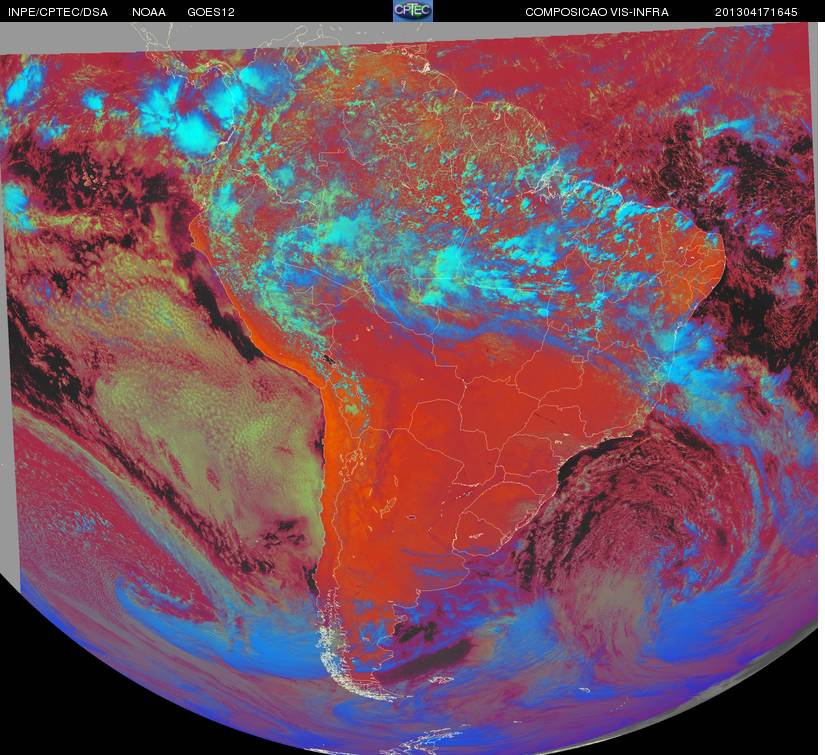Click the COMPOSICAO VIS-INFRA label
The width and height of the screenshot is (825, 755).
tap(597, 12)
